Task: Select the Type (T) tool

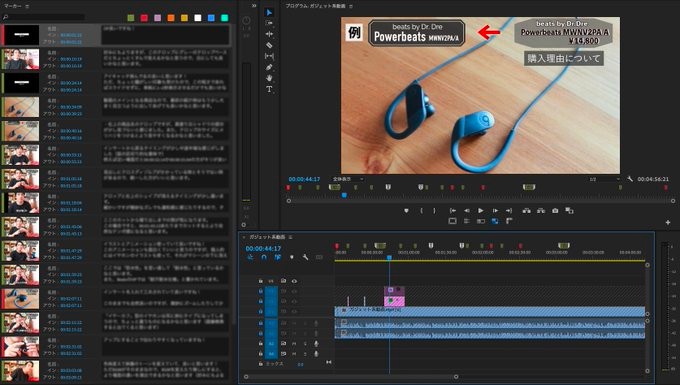Action: 269,89
